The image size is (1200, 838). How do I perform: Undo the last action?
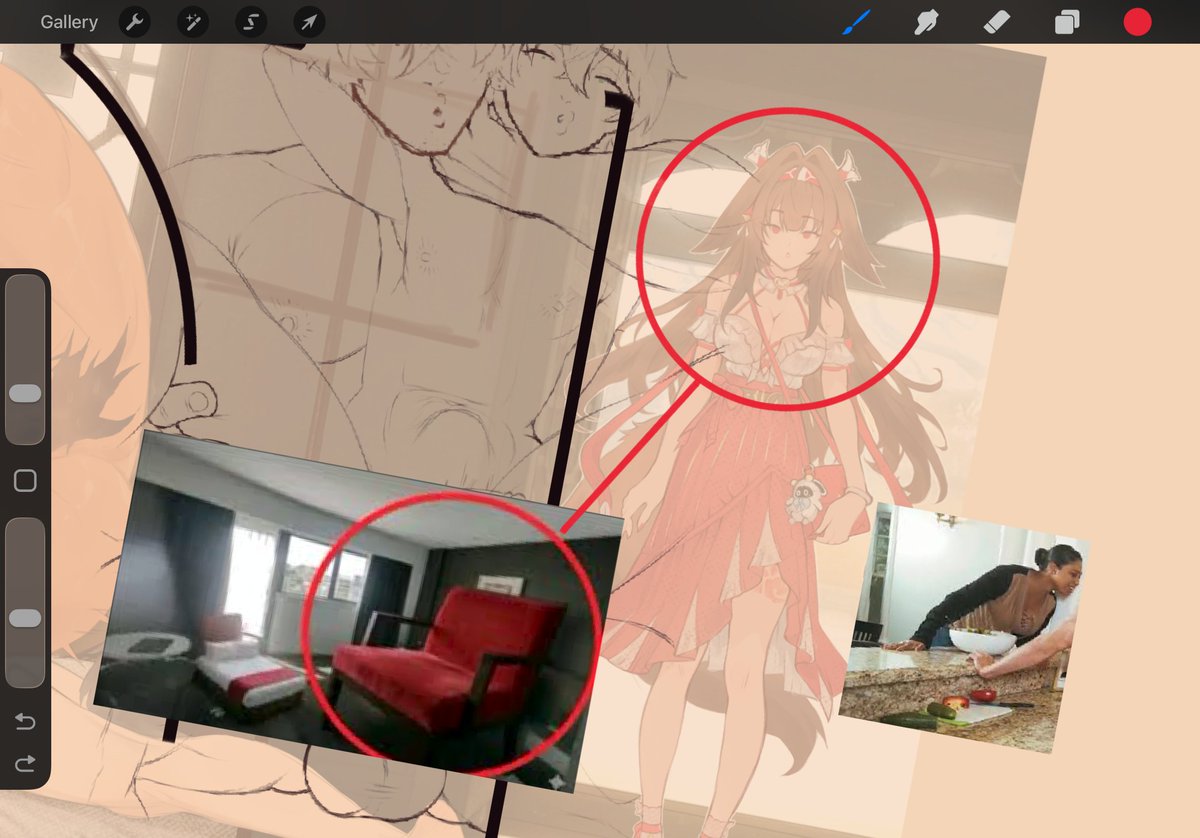tap(25, 721)
